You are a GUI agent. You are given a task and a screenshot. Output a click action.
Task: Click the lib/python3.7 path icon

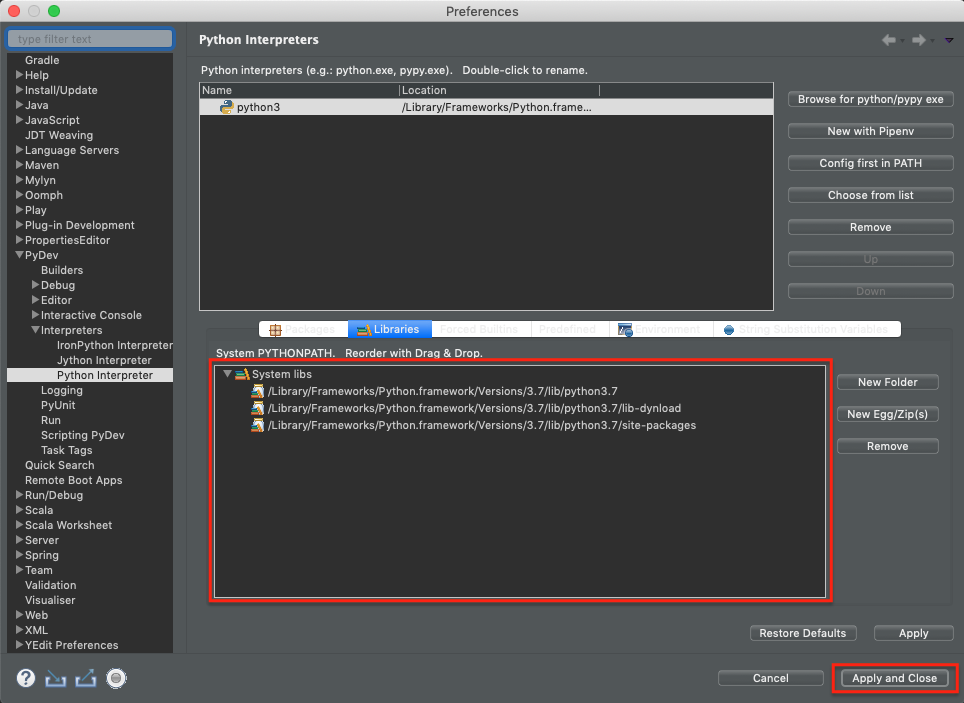pos(258,391)
